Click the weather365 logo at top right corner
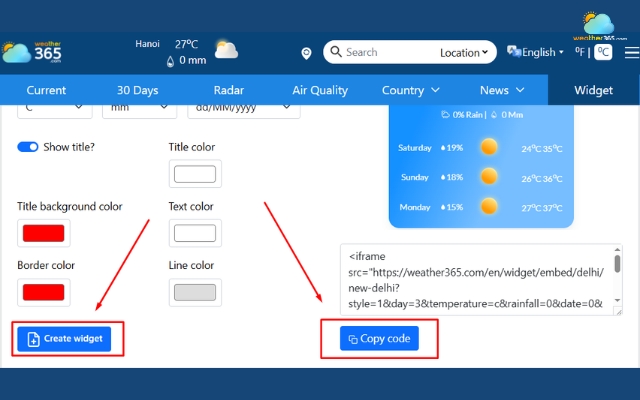 click(x=599, y=26)
